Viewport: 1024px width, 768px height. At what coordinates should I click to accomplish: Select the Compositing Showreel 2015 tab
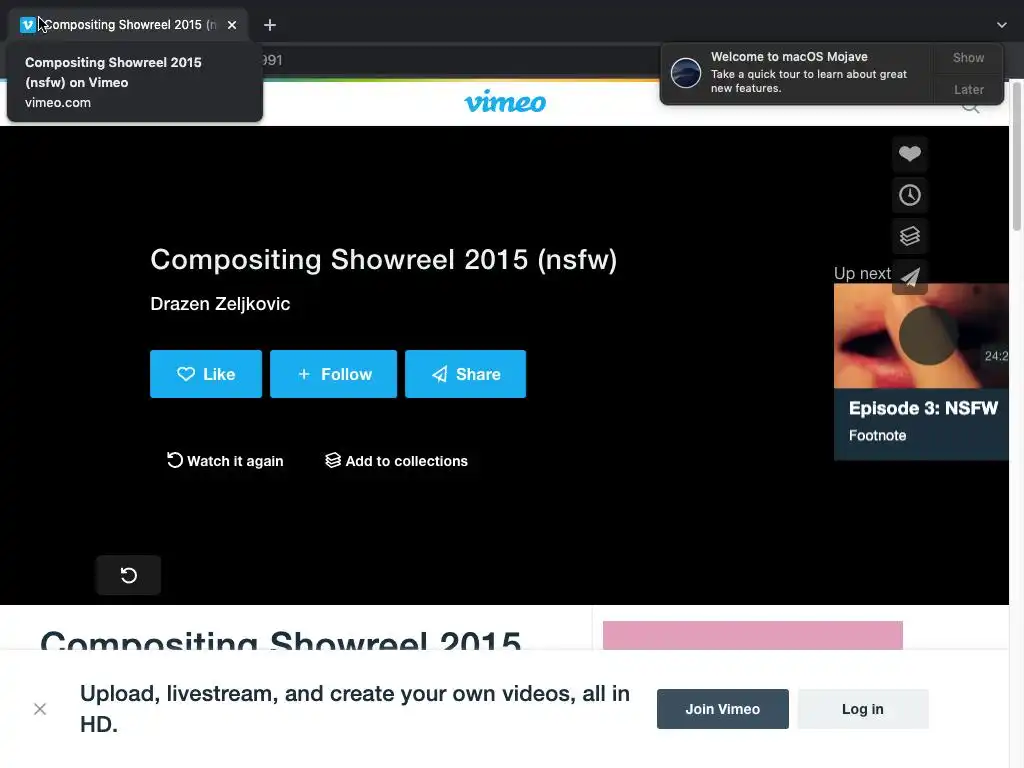tap(129, 25)
